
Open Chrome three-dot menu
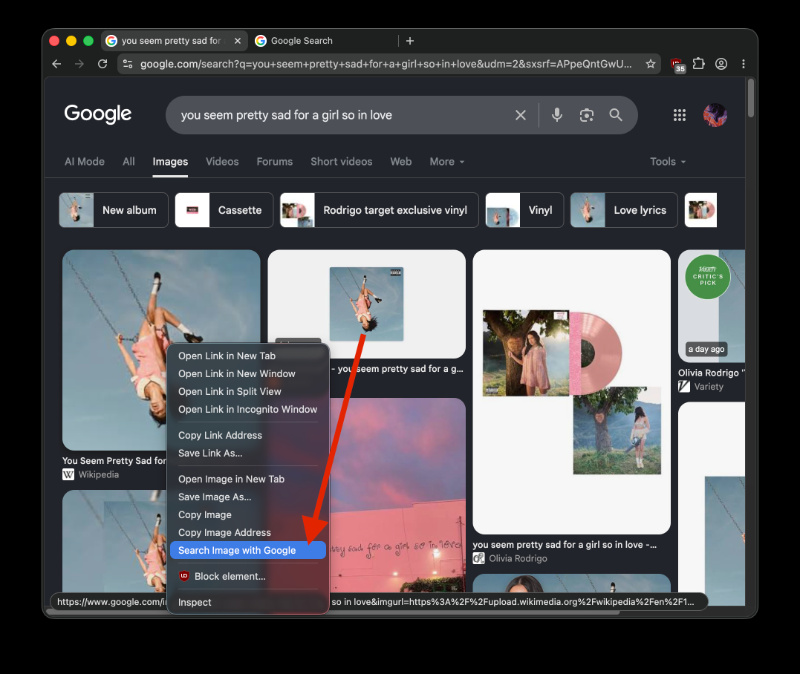point(743,64)
